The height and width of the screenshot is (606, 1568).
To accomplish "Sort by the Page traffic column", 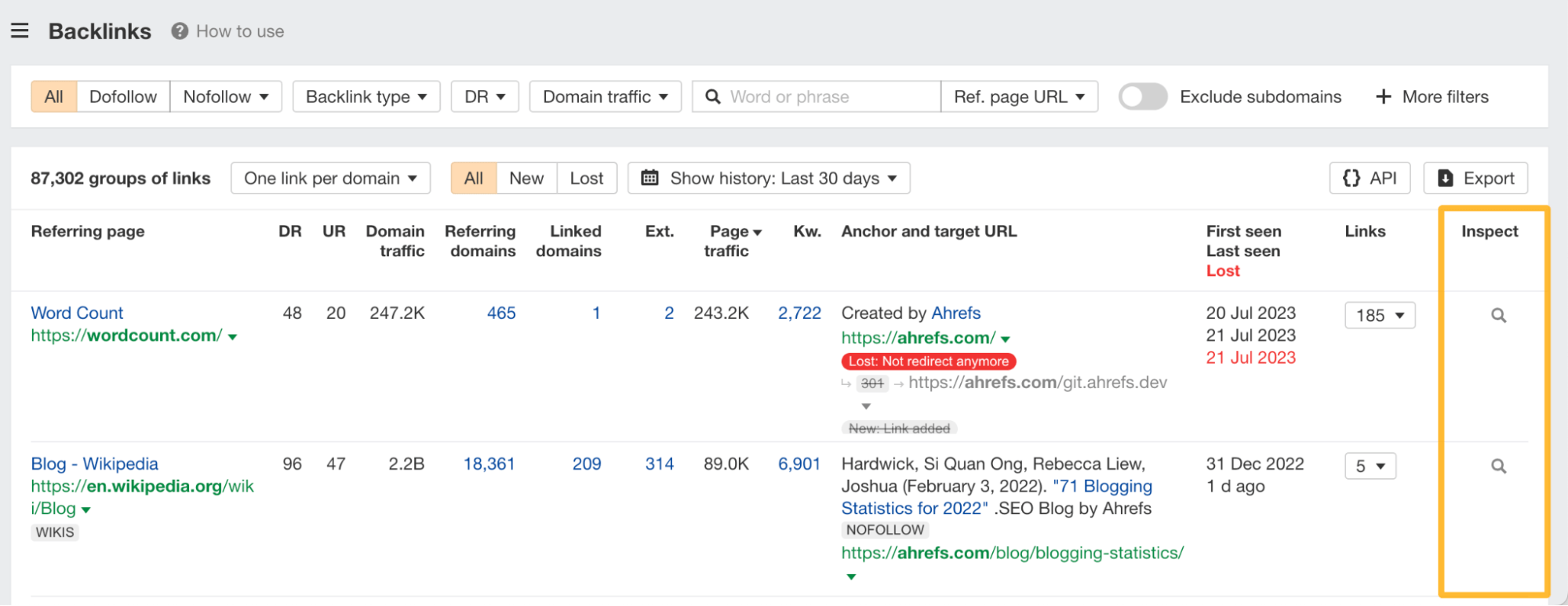I will coord(733,241).
